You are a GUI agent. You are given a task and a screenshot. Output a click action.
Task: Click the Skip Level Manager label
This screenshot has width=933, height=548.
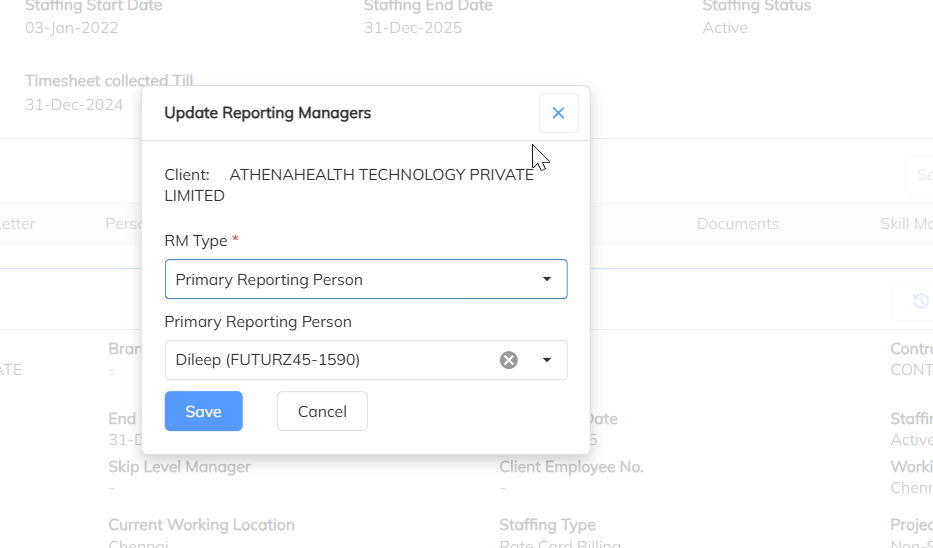point(179,466)
